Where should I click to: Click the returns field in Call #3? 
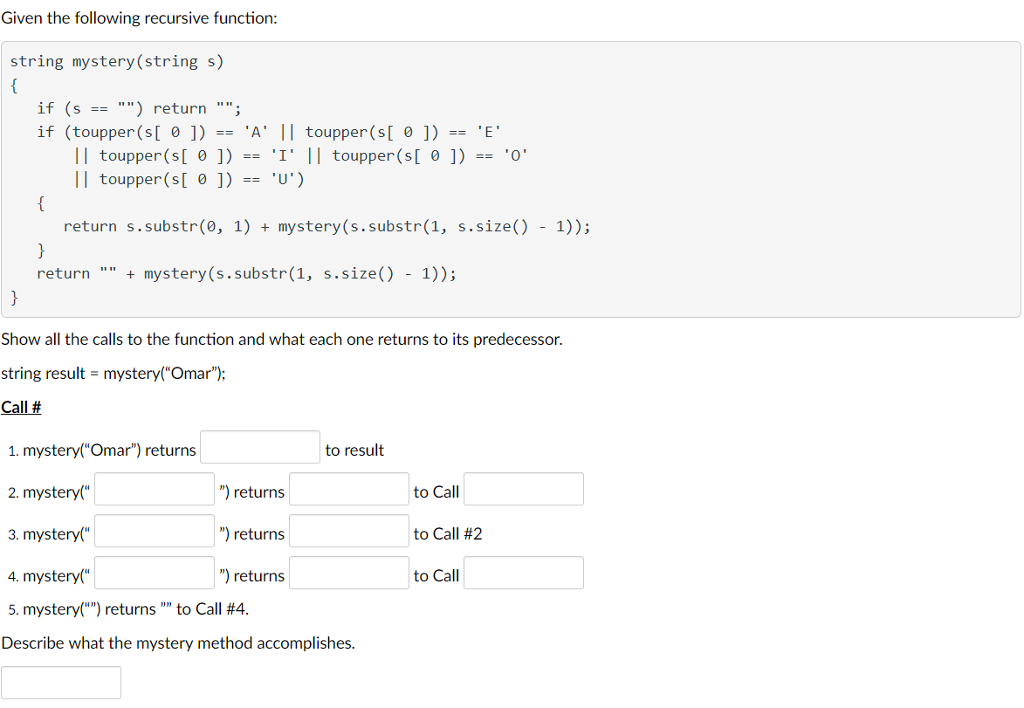click(x=348, y=530)
